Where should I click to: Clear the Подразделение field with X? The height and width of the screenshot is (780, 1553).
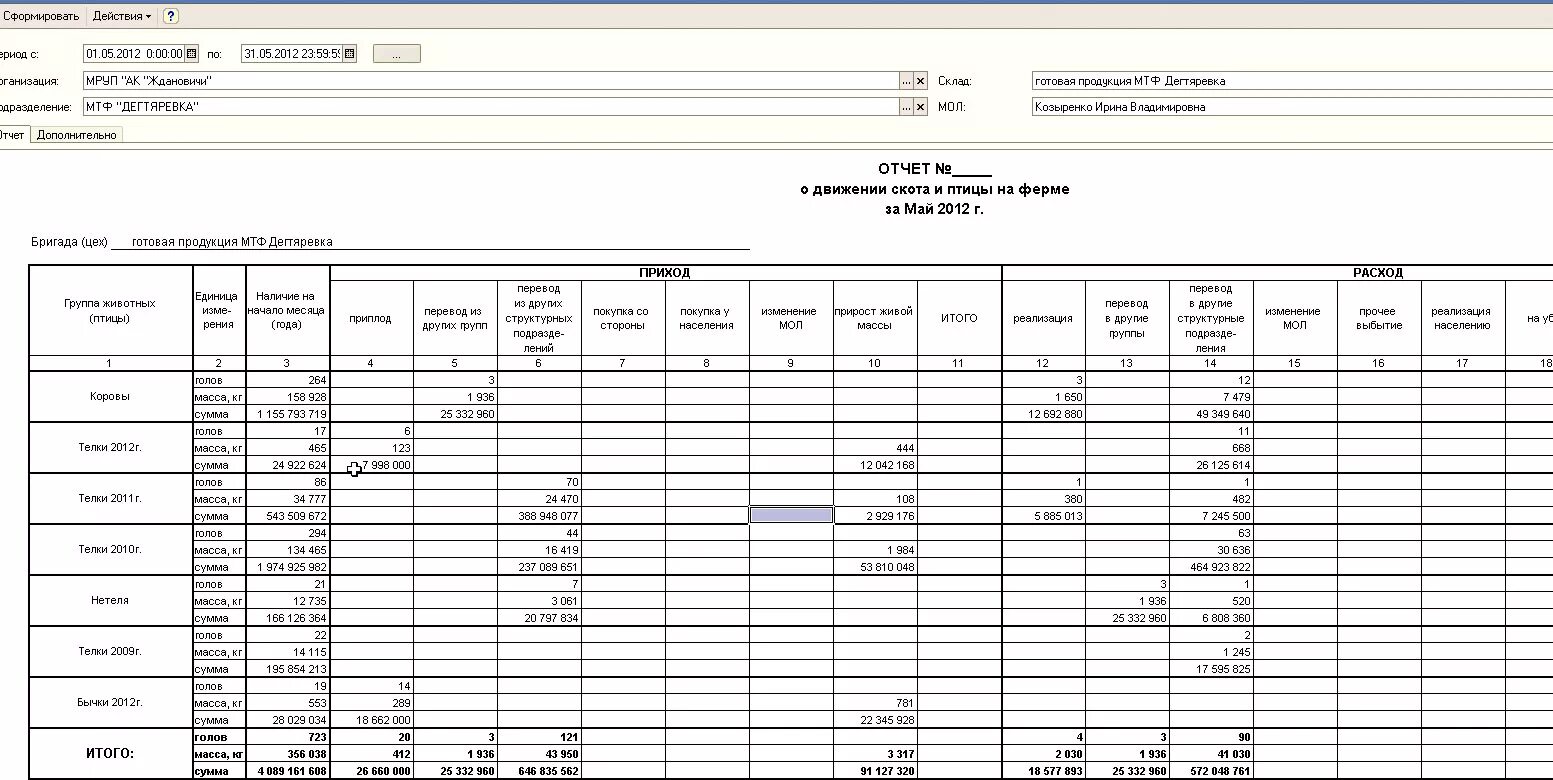921,107
